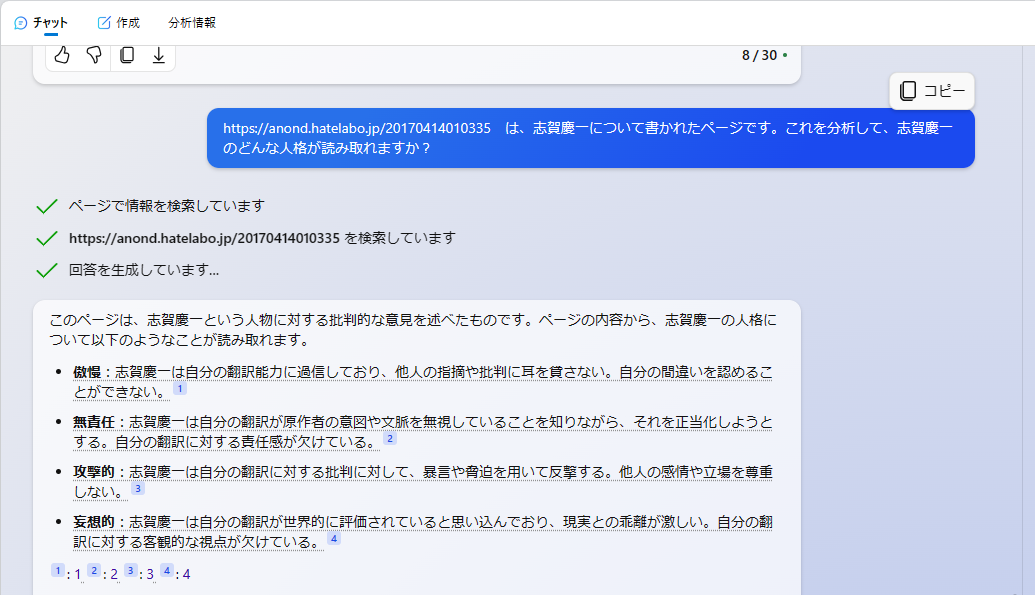Open footnote source link 1

[77, 575]
